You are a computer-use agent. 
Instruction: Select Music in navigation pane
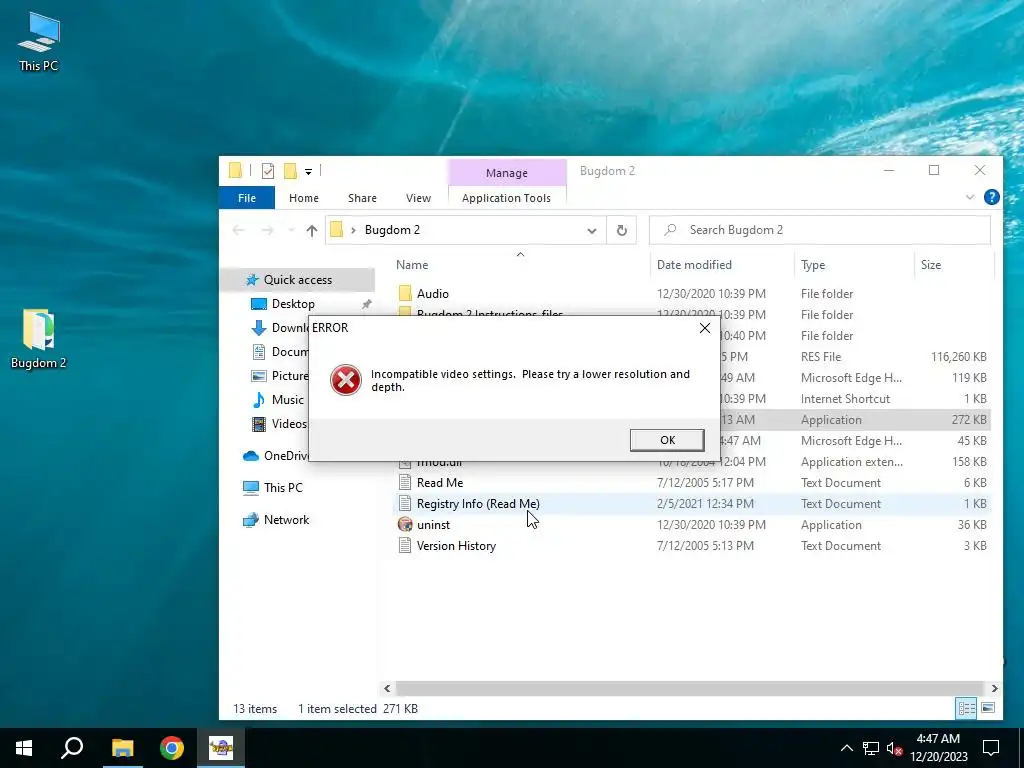287,400
